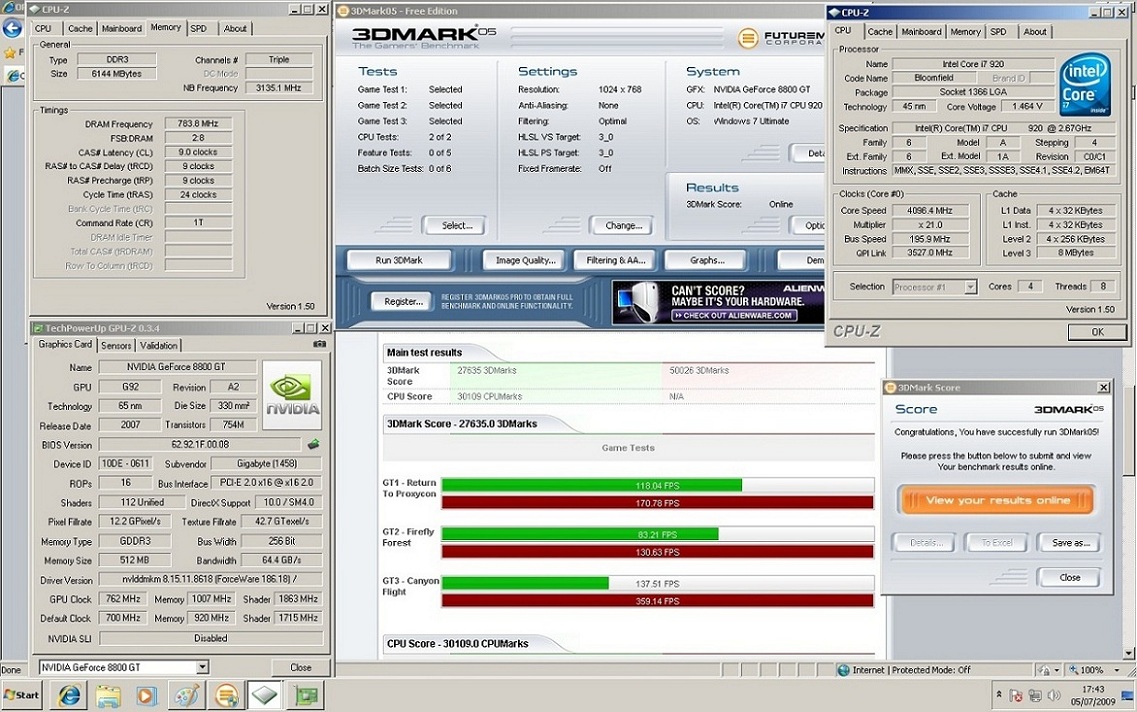Click Save as... in 3DMark Score dialog
1137x712 pixels.
coord(1070,542)
